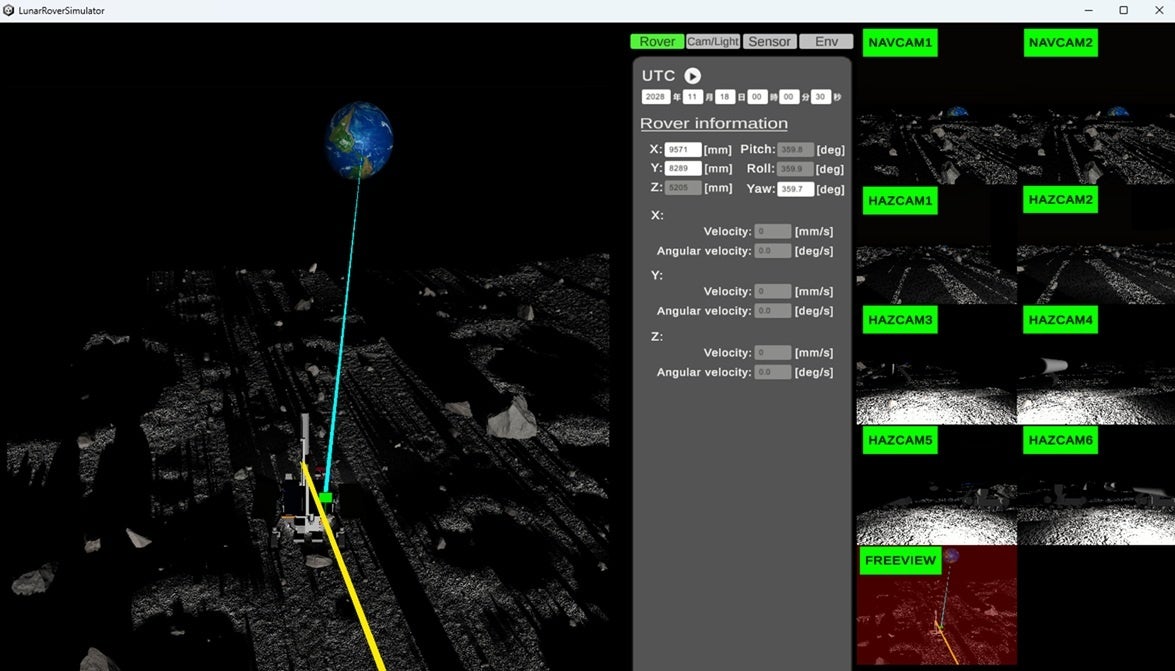This screenshot has height=671, width=1175.
Task: Open the Sensor tab
Action: (x=769, y=42)
